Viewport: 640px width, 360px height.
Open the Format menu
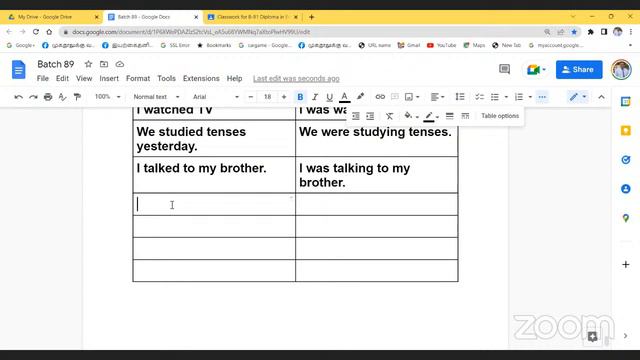[x=138, y=78]
